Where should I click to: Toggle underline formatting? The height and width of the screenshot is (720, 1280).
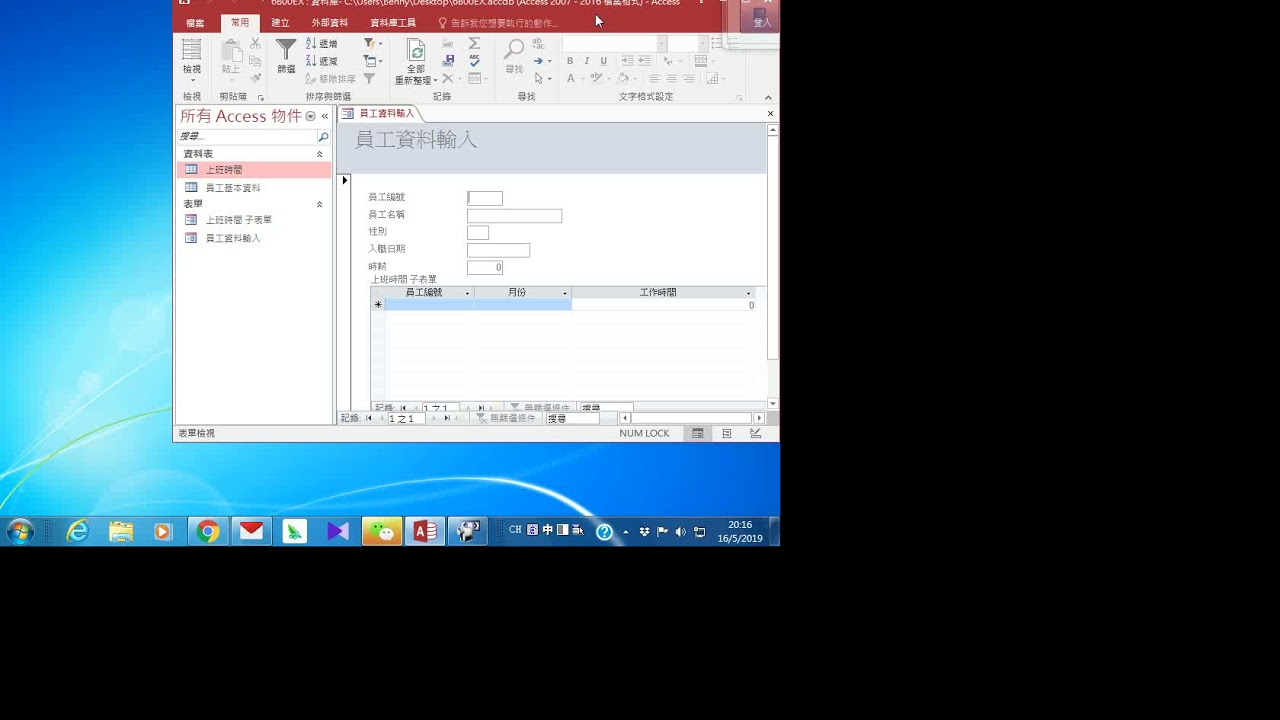603,61
